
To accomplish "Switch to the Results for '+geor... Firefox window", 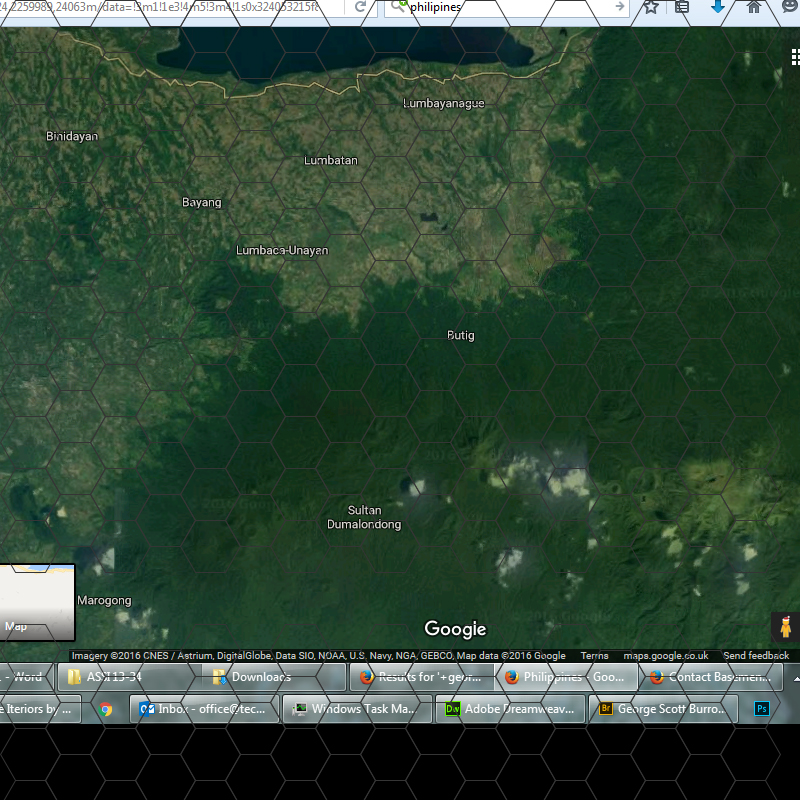I will pyautogui.click(x=421, y=677).
